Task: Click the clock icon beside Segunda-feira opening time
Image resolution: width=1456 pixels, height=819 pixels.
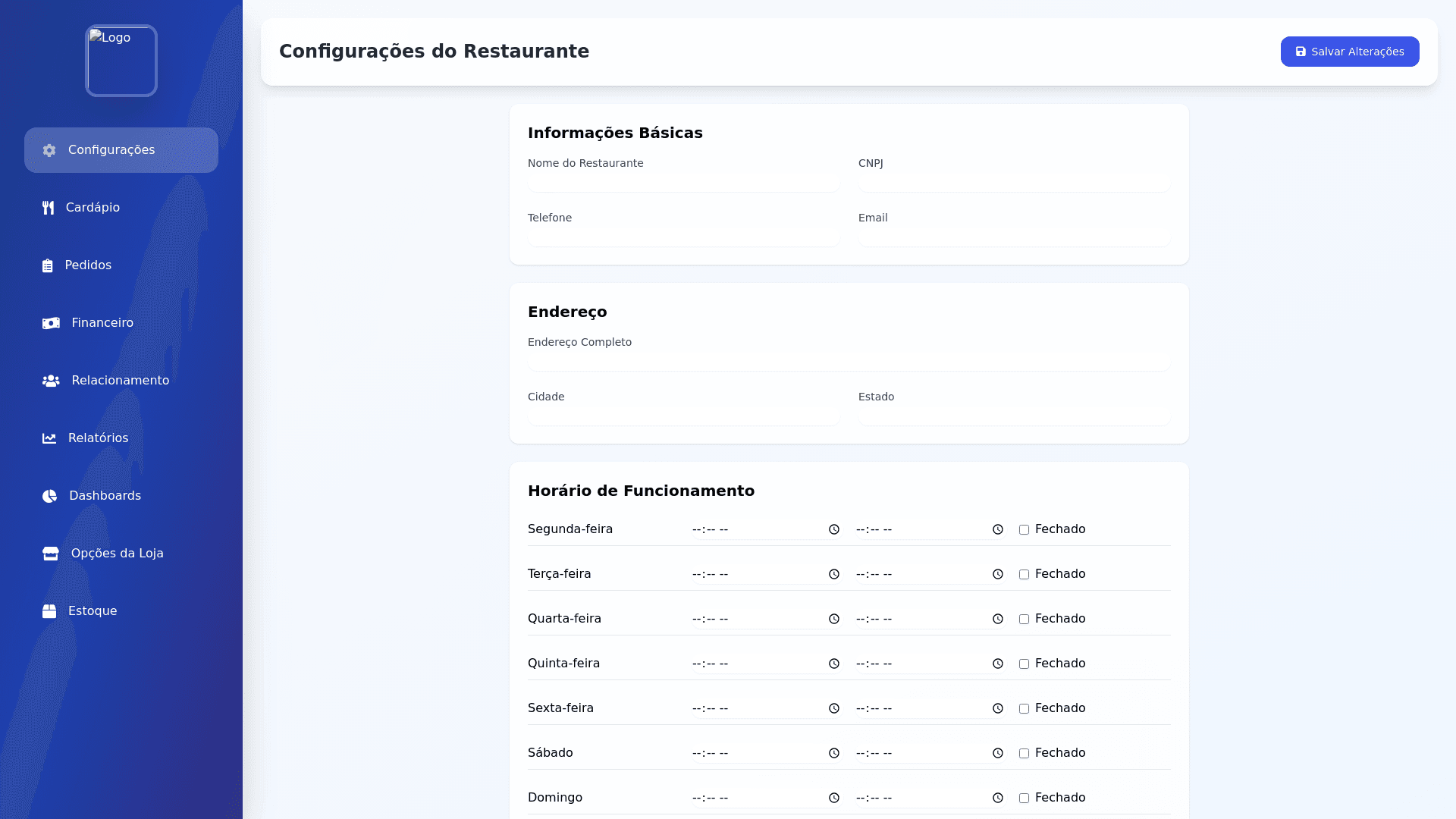Action: 834,529
